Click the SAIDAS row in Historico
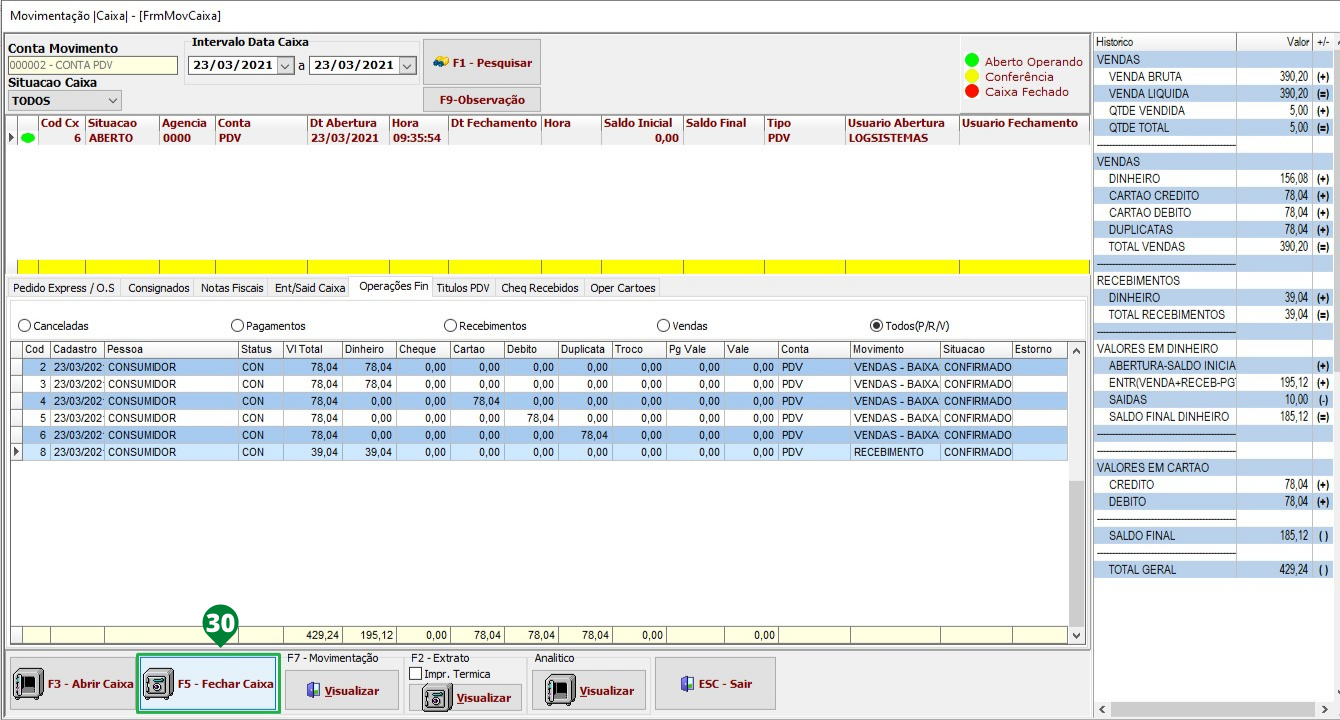The height and width of the screenshot is (720, 1340). (x=1214, y=399)
